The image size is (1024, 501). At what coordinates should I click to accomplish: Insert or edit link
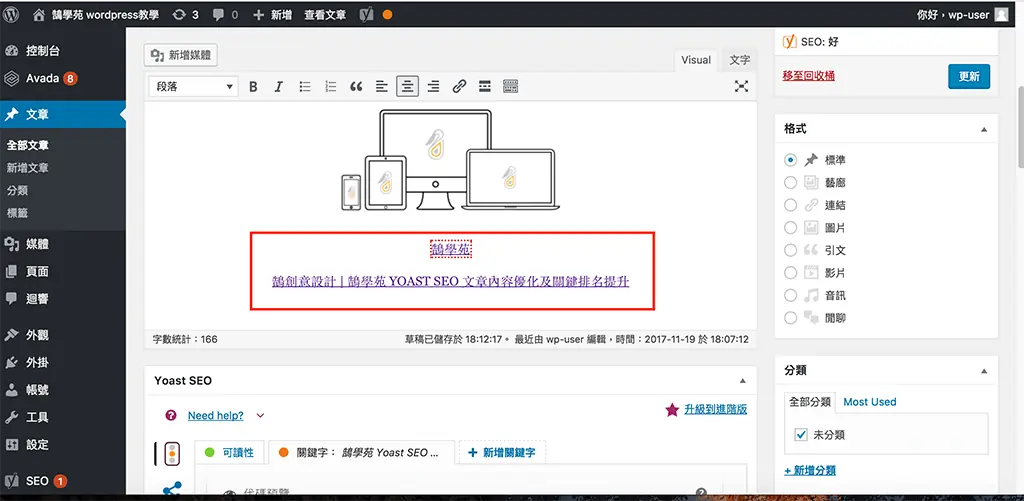tap(459, 86)
